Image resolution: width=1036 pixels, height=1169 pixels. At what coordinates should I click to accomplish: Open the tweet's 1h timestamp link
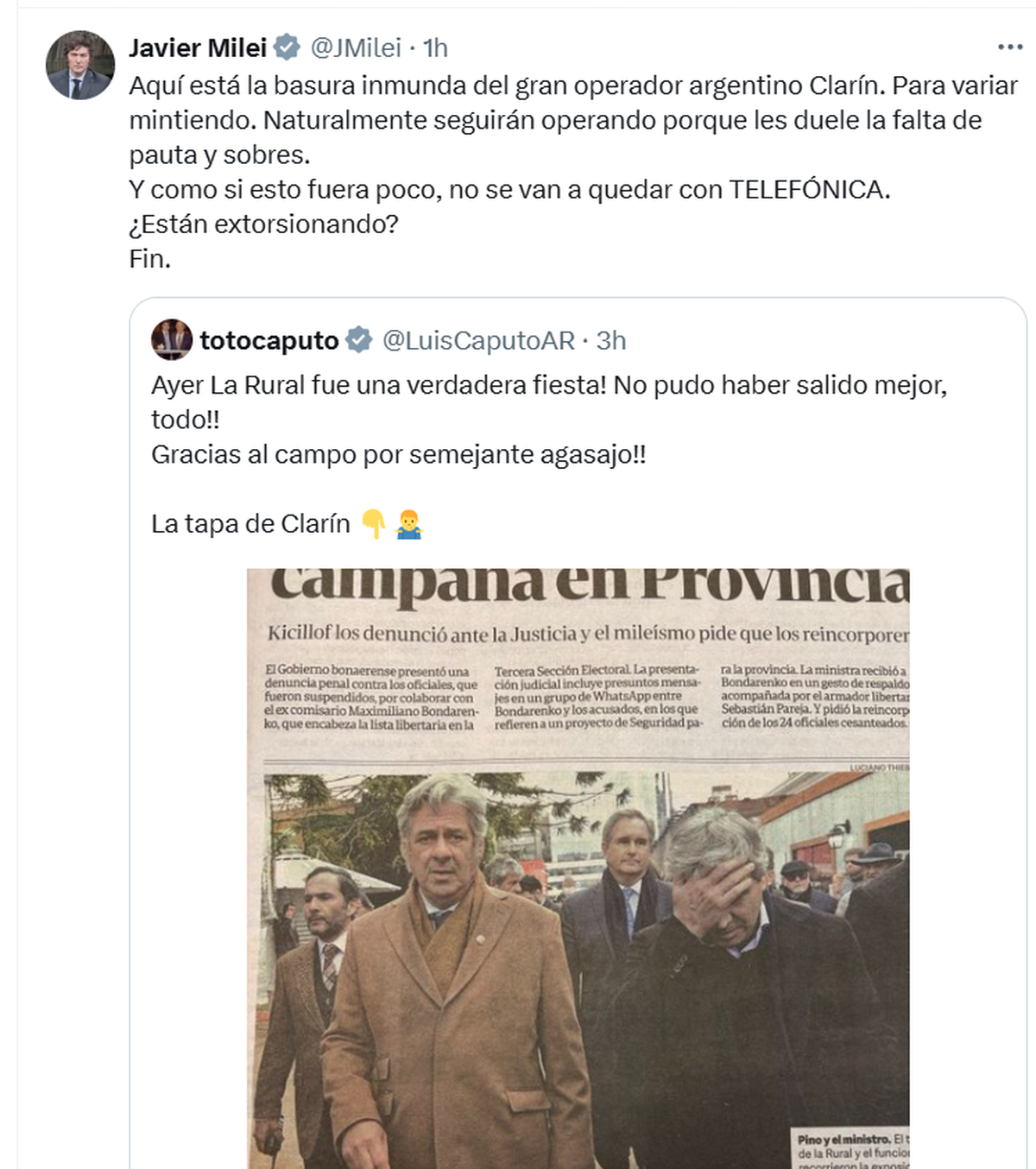tap(435, 47)
